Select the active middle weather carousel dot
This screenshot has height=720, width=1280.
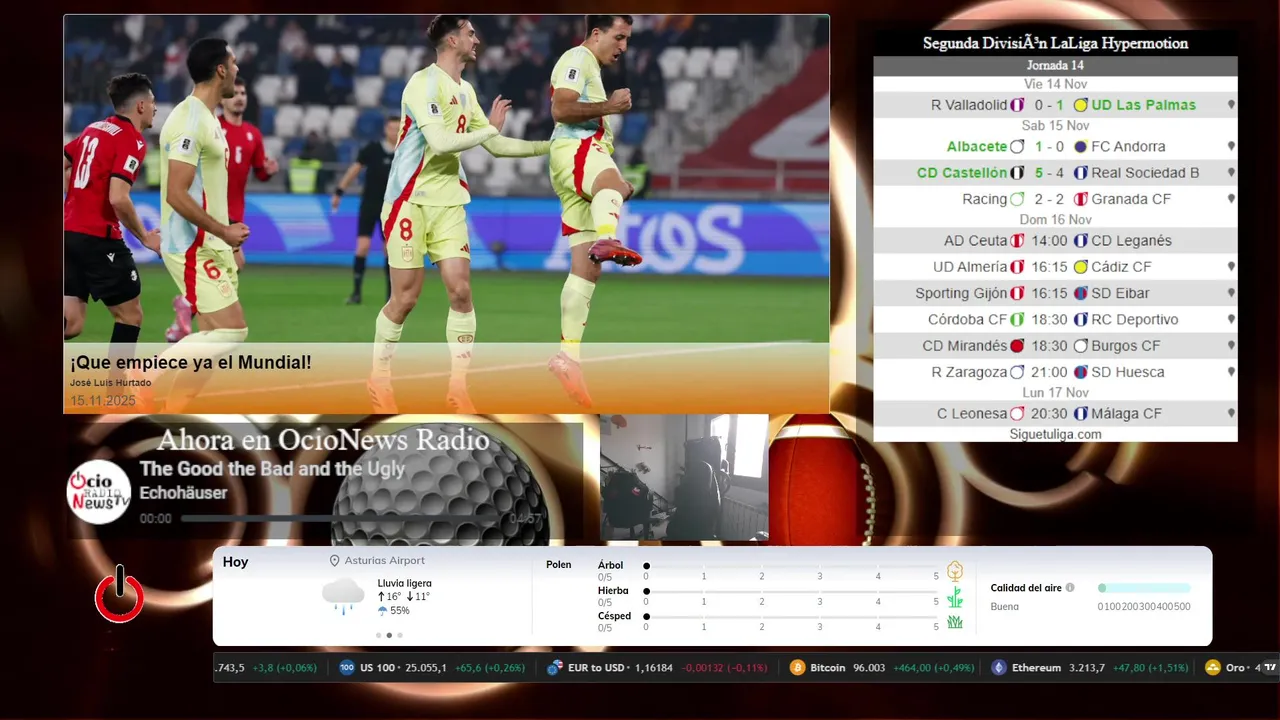pyautogui.click(x=389, y=635)
